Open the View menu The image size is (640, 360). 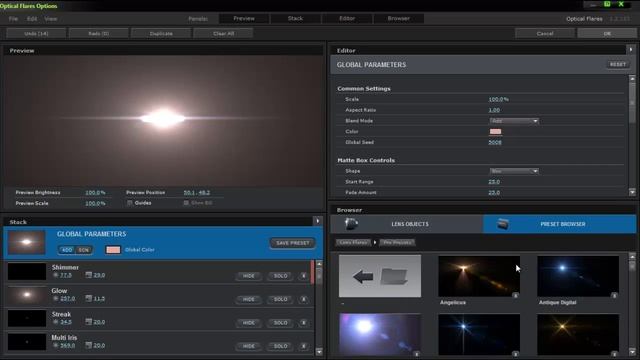51,19
